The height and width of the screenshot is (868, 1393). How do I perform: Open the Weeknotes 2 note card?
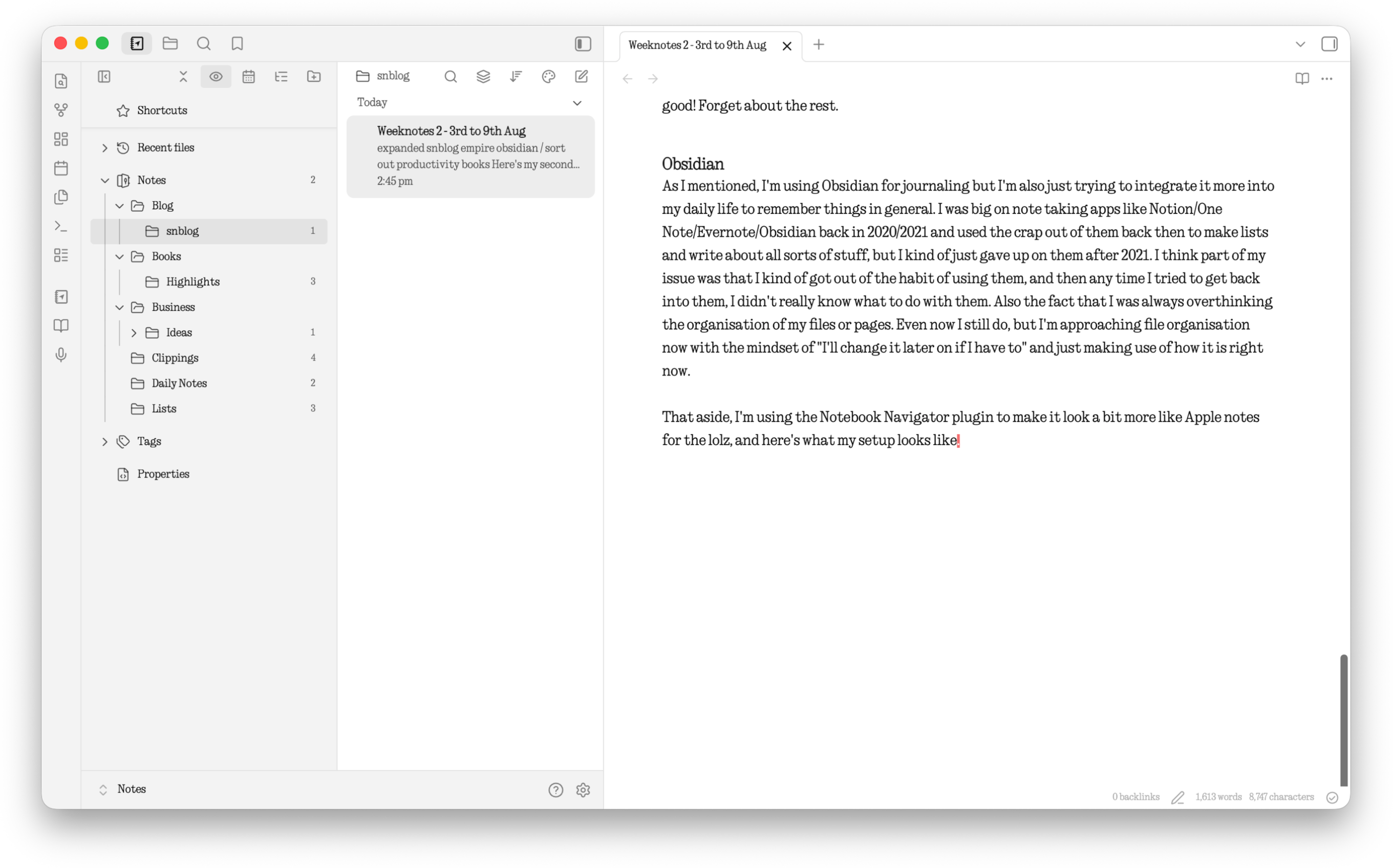[470, 157]
